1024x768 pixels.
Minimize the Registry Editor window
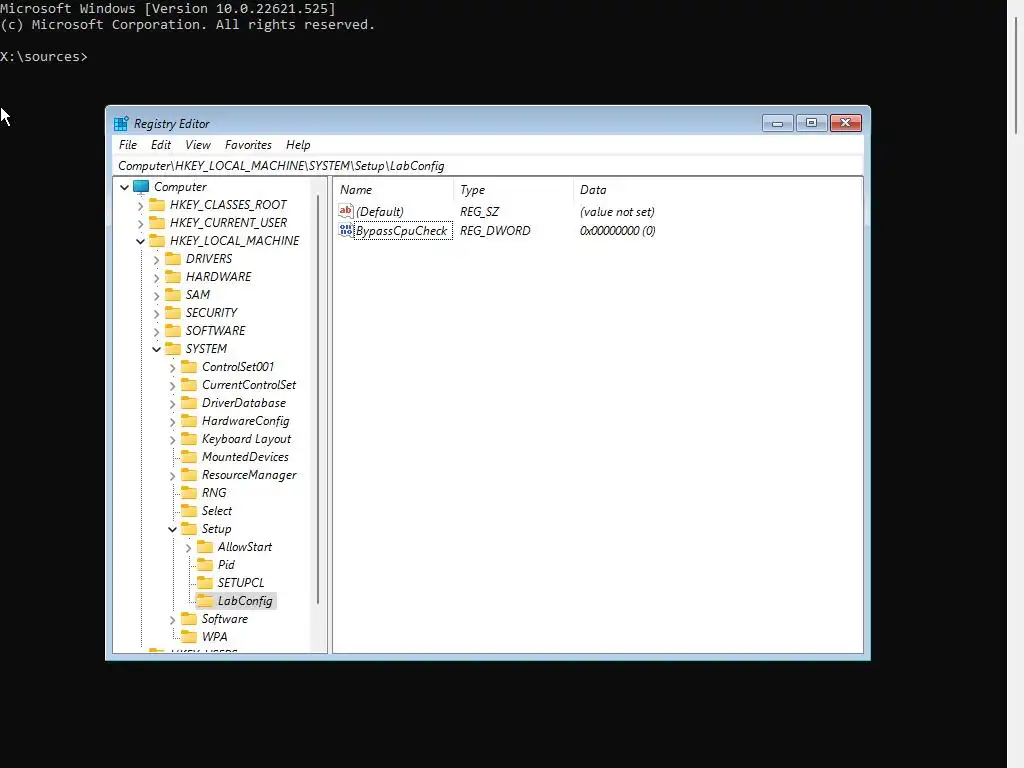pos(777,123)
